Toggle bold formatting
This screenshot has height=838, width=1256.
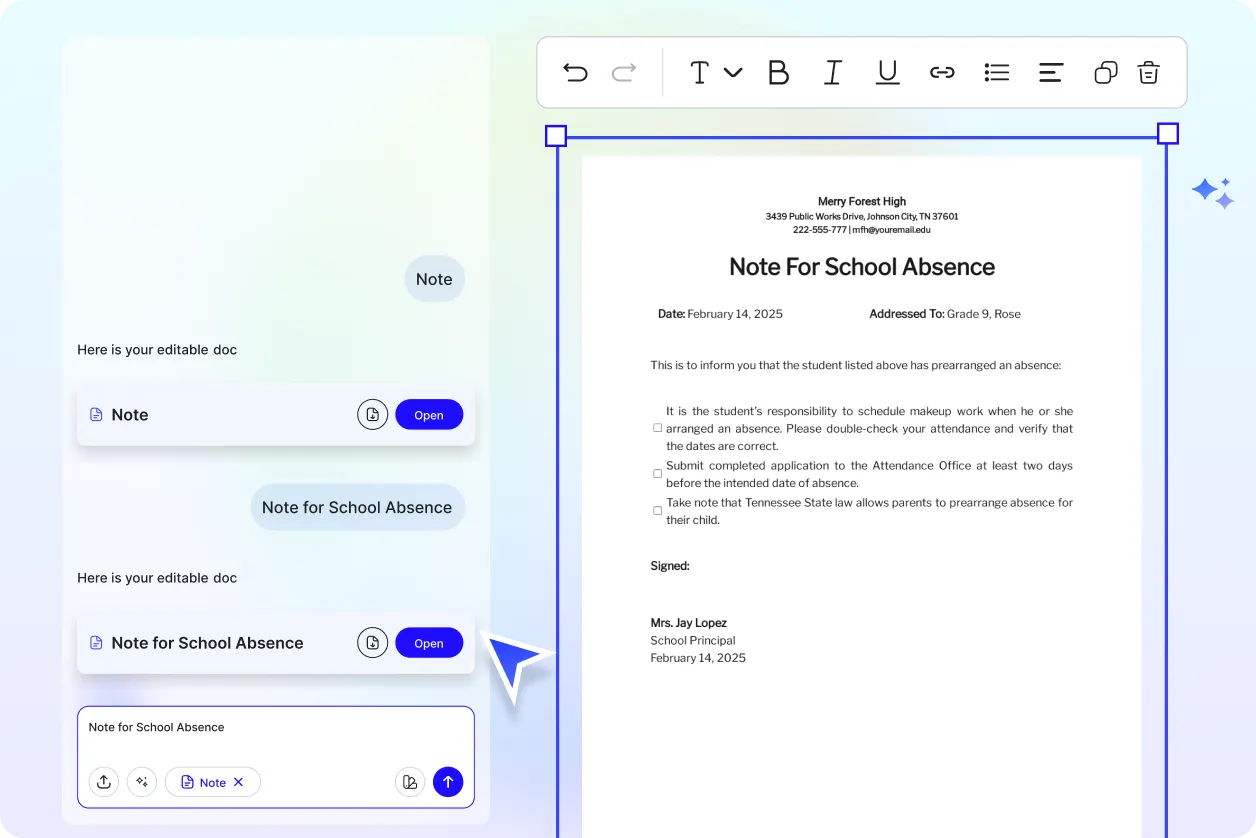[x=778, y=72]
